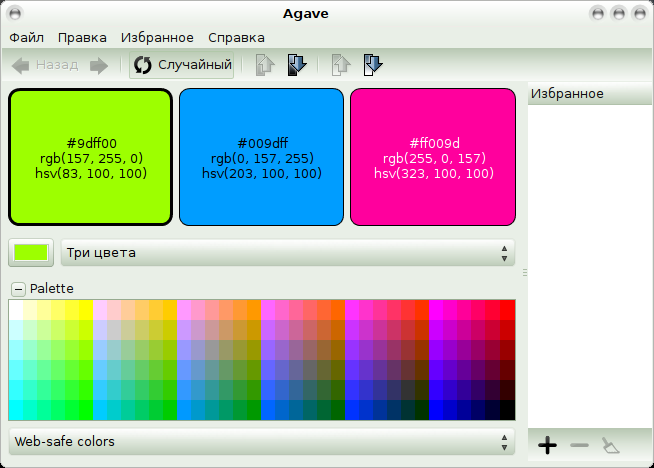Click the hsv(83, 100, 100) text

tap(91, 173)
